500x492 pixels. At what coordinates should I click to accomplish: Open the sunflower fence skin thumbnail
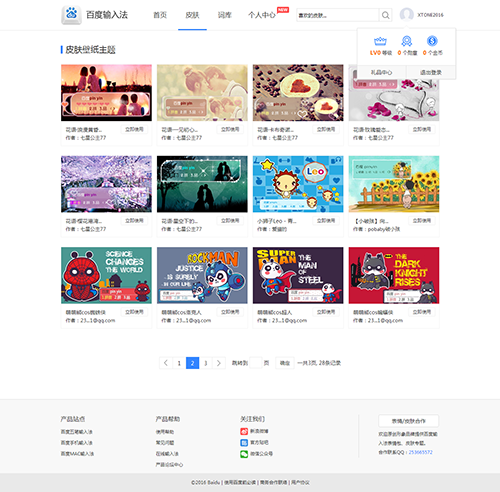tap(394, 184)
